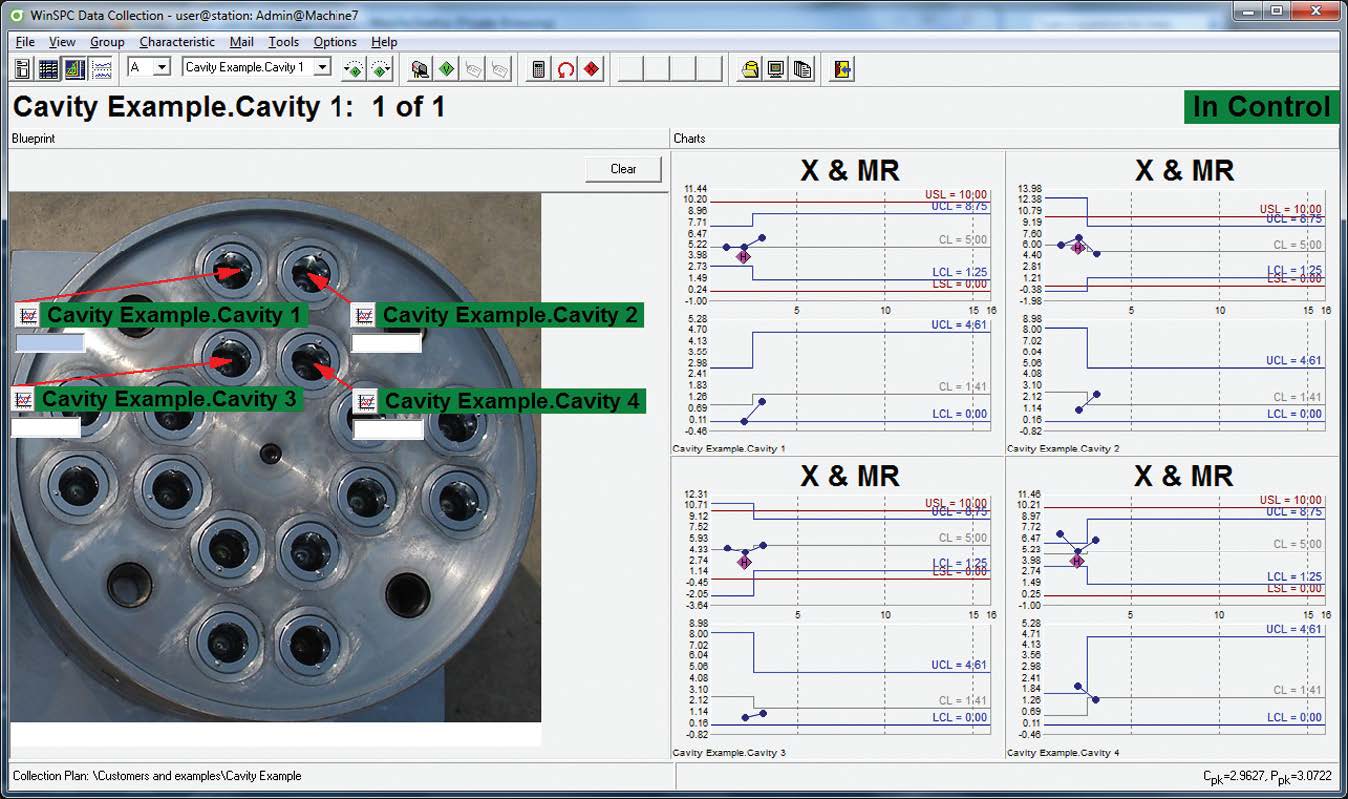Switch to spreadsheet grid view icon
The height and width of the screenshot is (799, 1348).
click(48, 69)
